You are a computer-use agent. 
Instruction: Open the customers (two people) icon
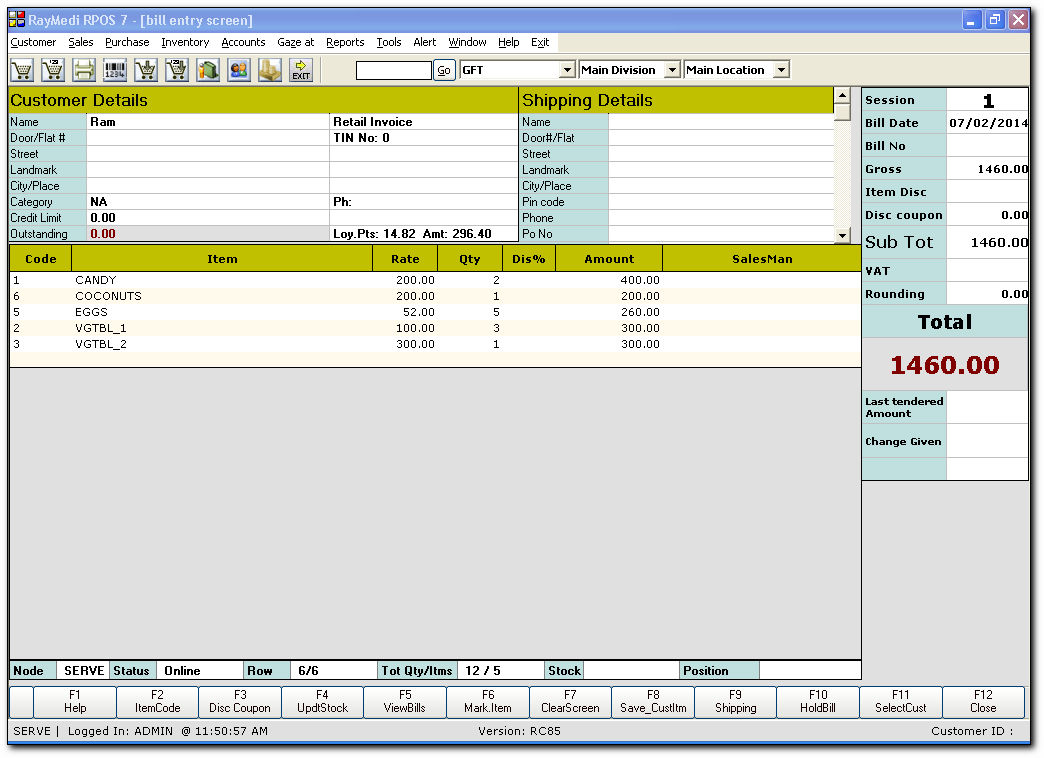click(239, 70)
